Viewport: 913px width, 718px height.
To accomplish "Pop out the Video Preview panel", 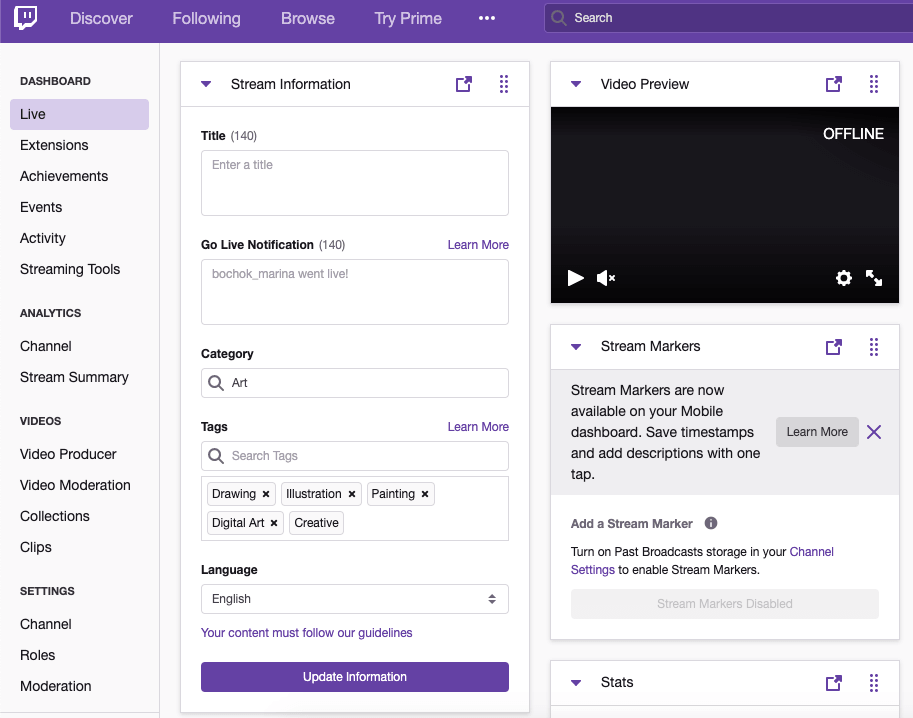I will [833, 85].
